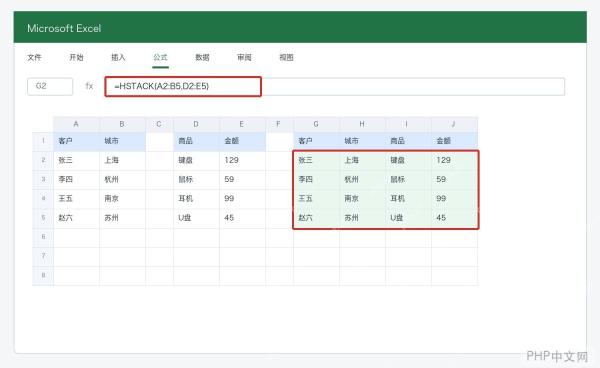Click cell I4 containing 耳机
600x368 pixels.
coord(408,199)
